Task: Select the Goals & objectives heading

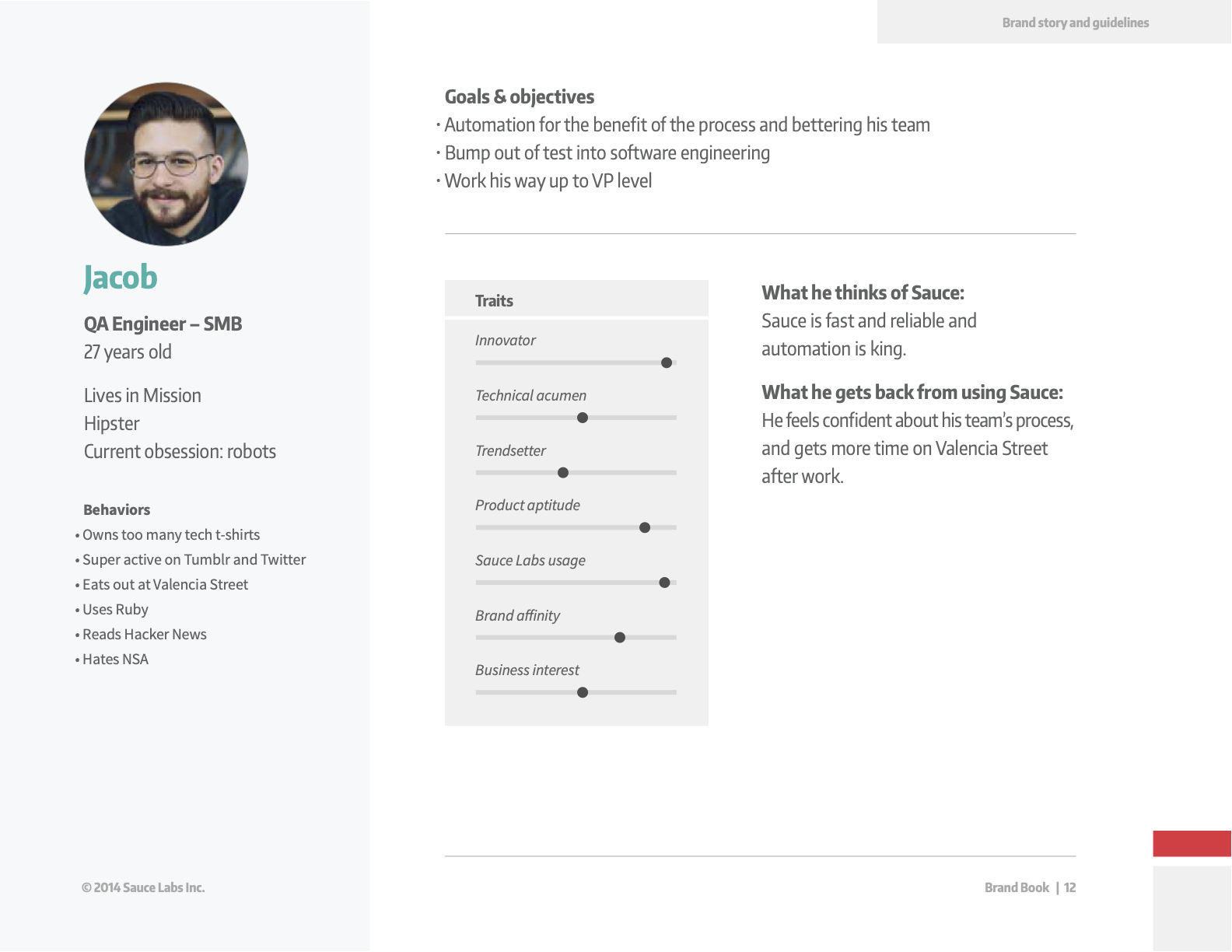Action: 519,96
